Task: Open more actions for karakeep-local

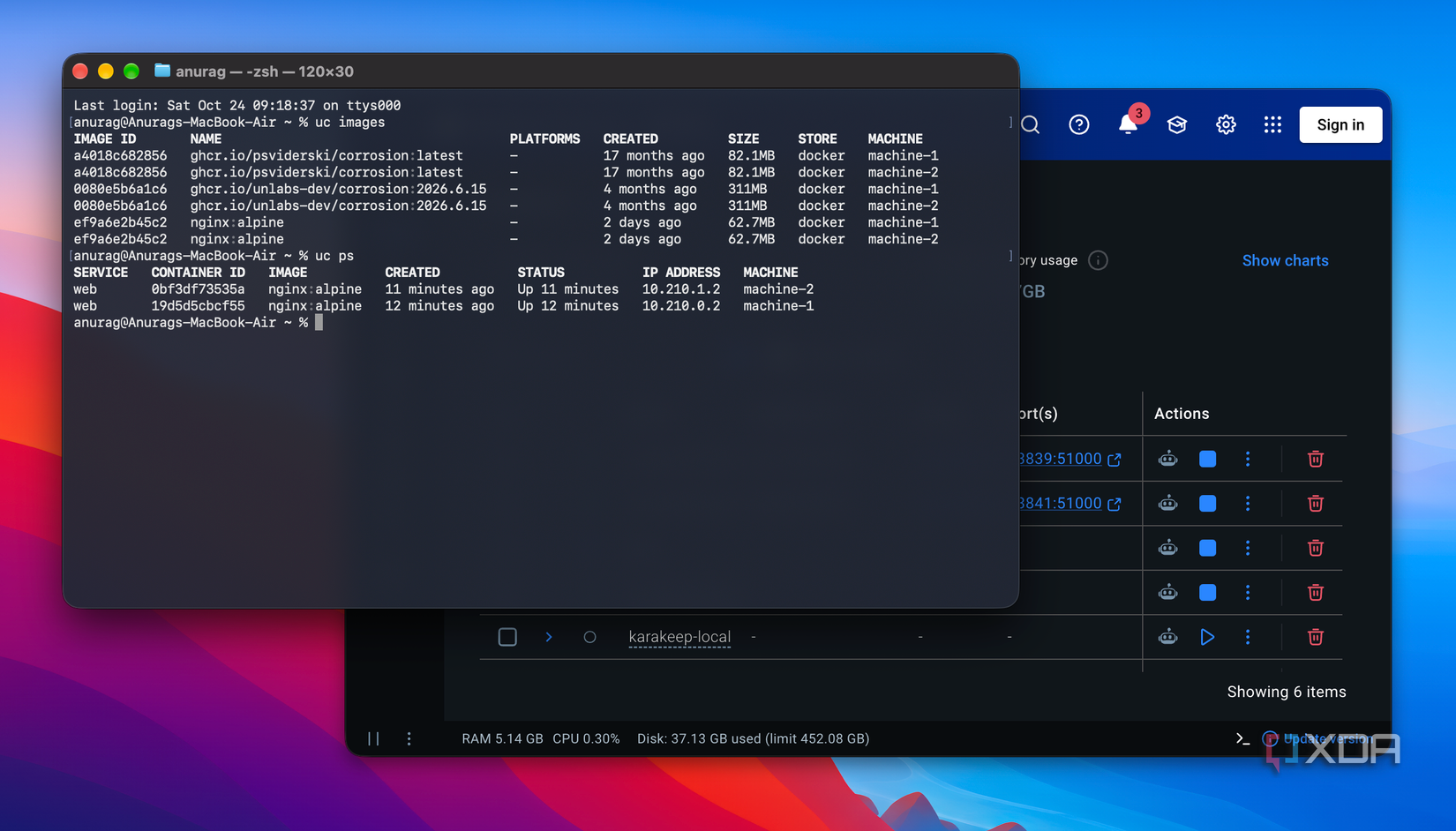Action: [x=1247, y=637]
